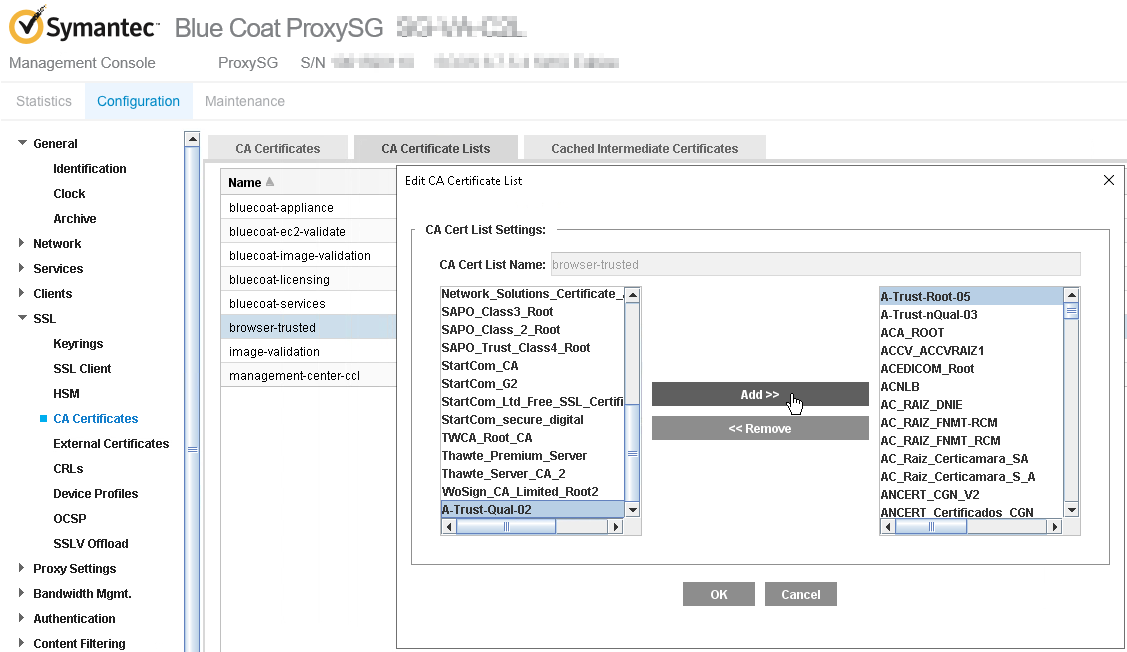
Task: Select the CA Certificates tab
Action: (x=278, y=146)
